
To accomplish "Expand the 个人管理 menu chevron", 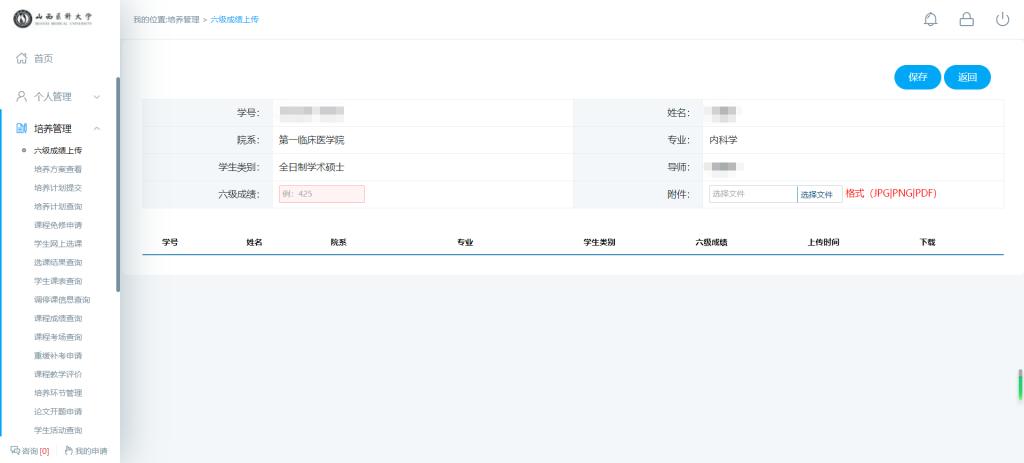I will coord(97,97).
